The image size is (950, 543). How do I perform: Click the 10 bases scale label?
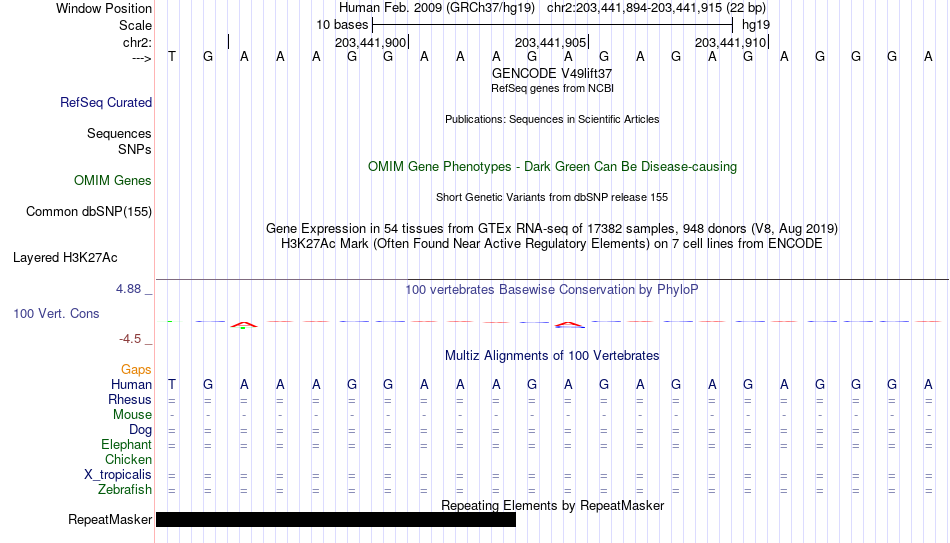point(342,25)
